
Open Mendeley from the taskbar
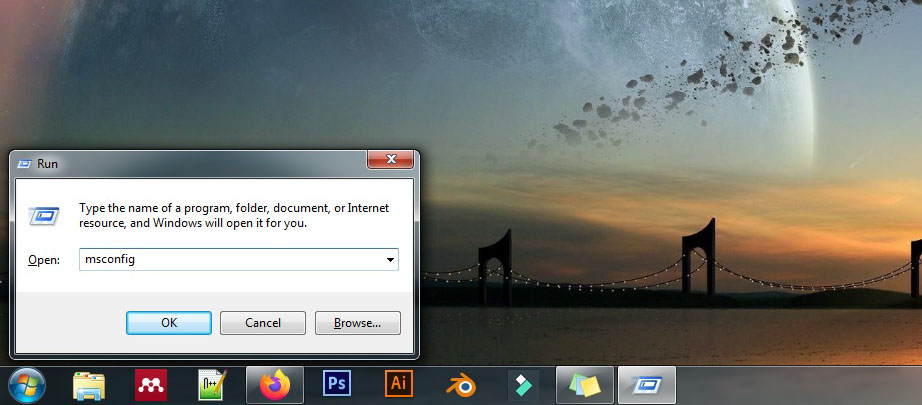click(150, 385)
